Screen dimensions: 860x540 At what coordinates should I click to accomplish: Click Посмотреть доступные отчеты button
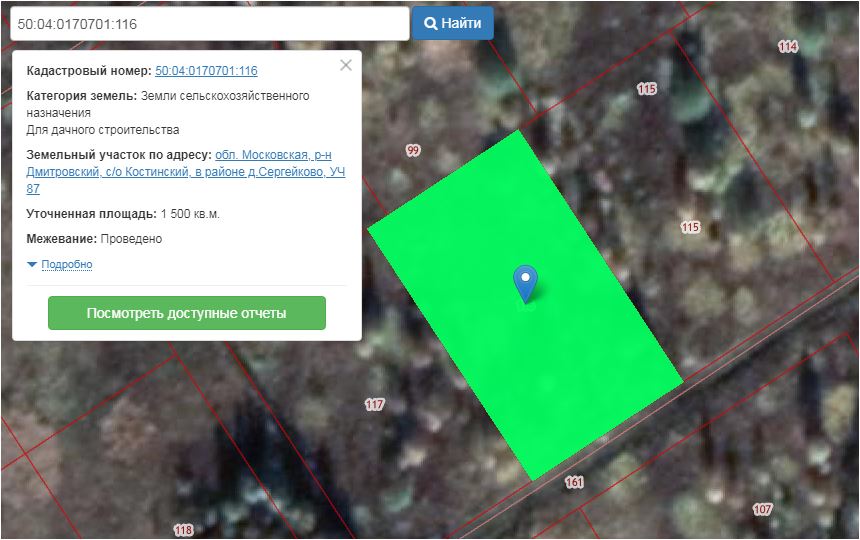coord(187,313)
